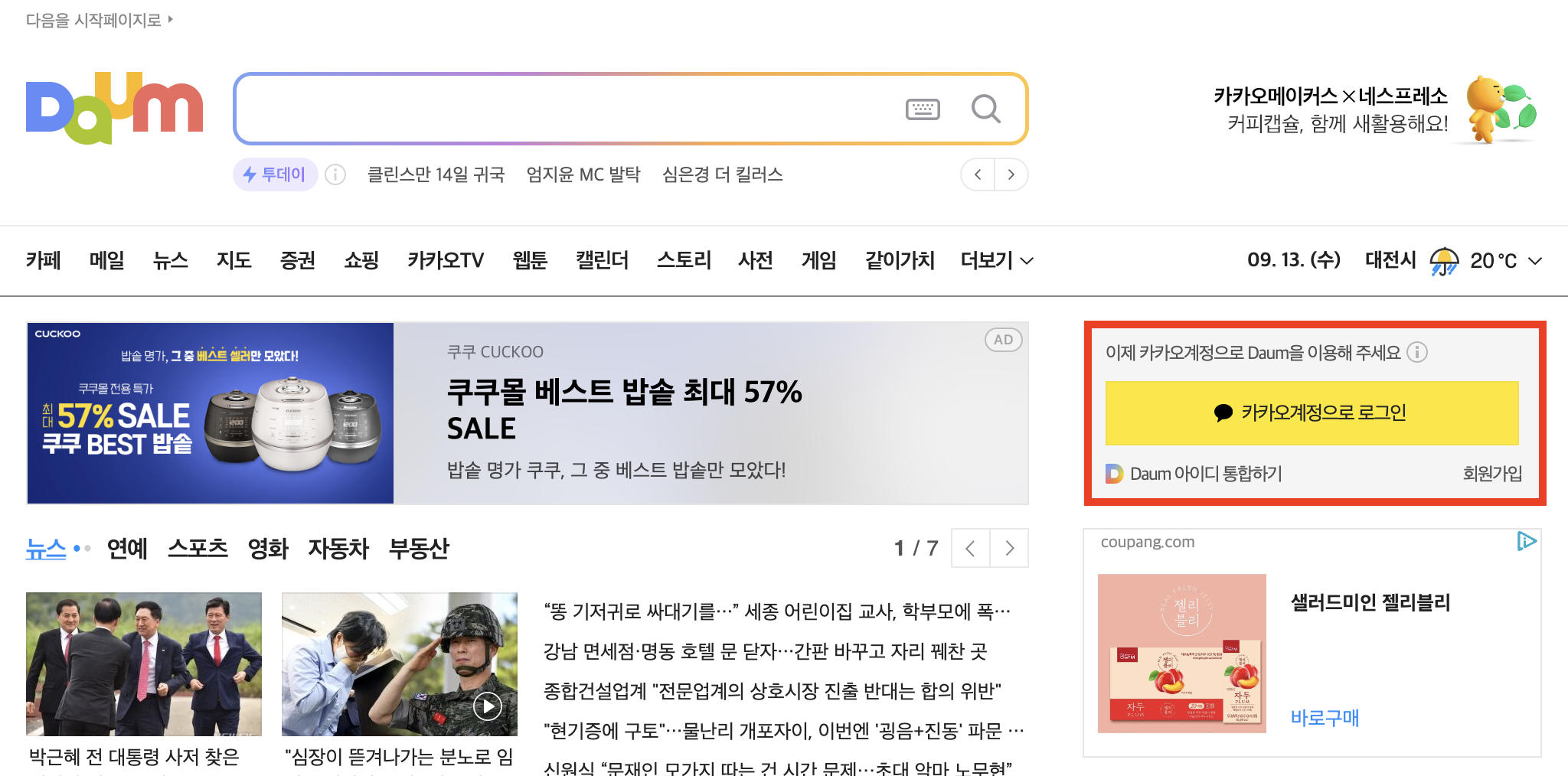Open 쇼핑 menu item
The image size is (1568, 776).
(361, 261)
